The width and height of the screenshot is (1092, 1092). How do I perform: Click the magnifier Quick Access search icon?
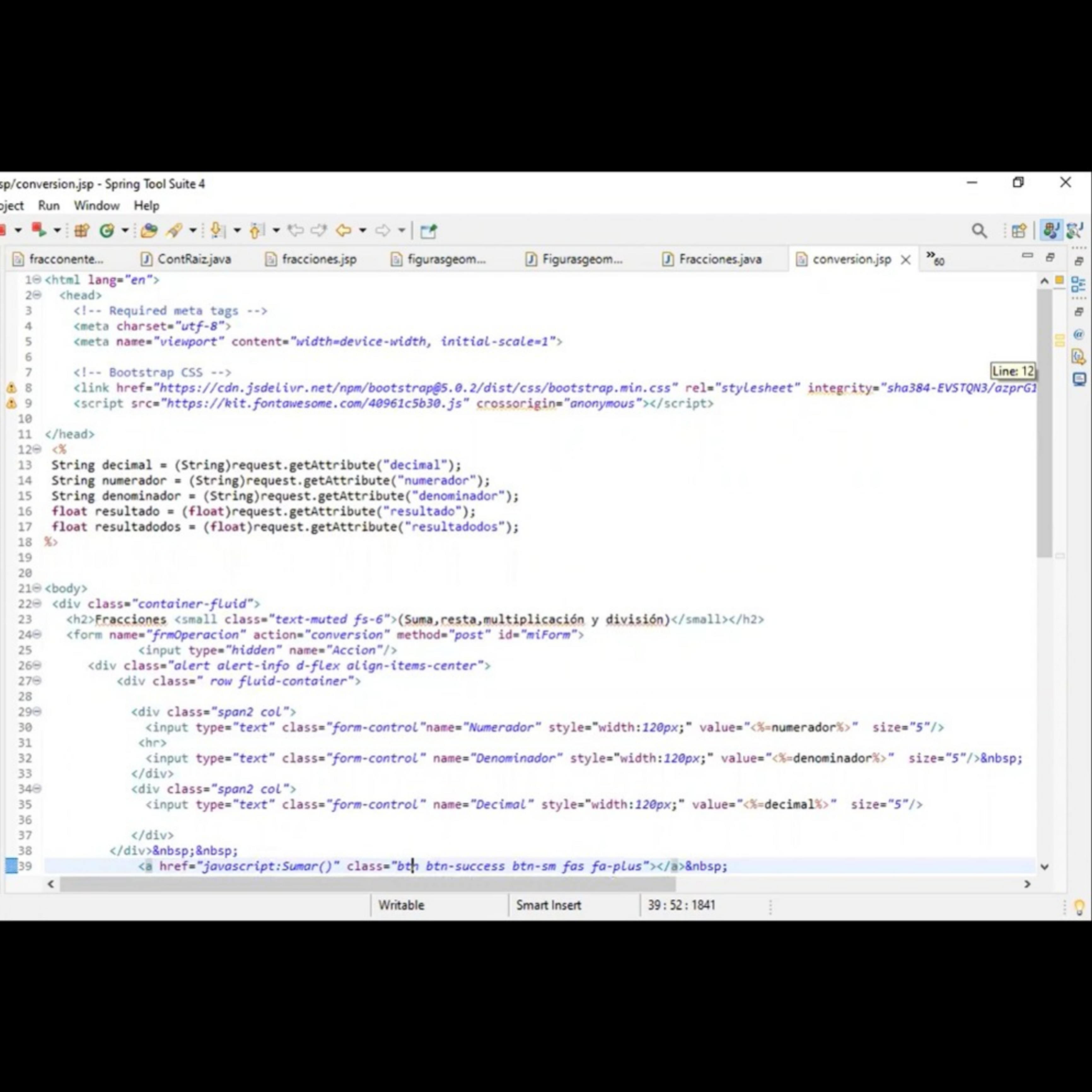click(979, 231)
